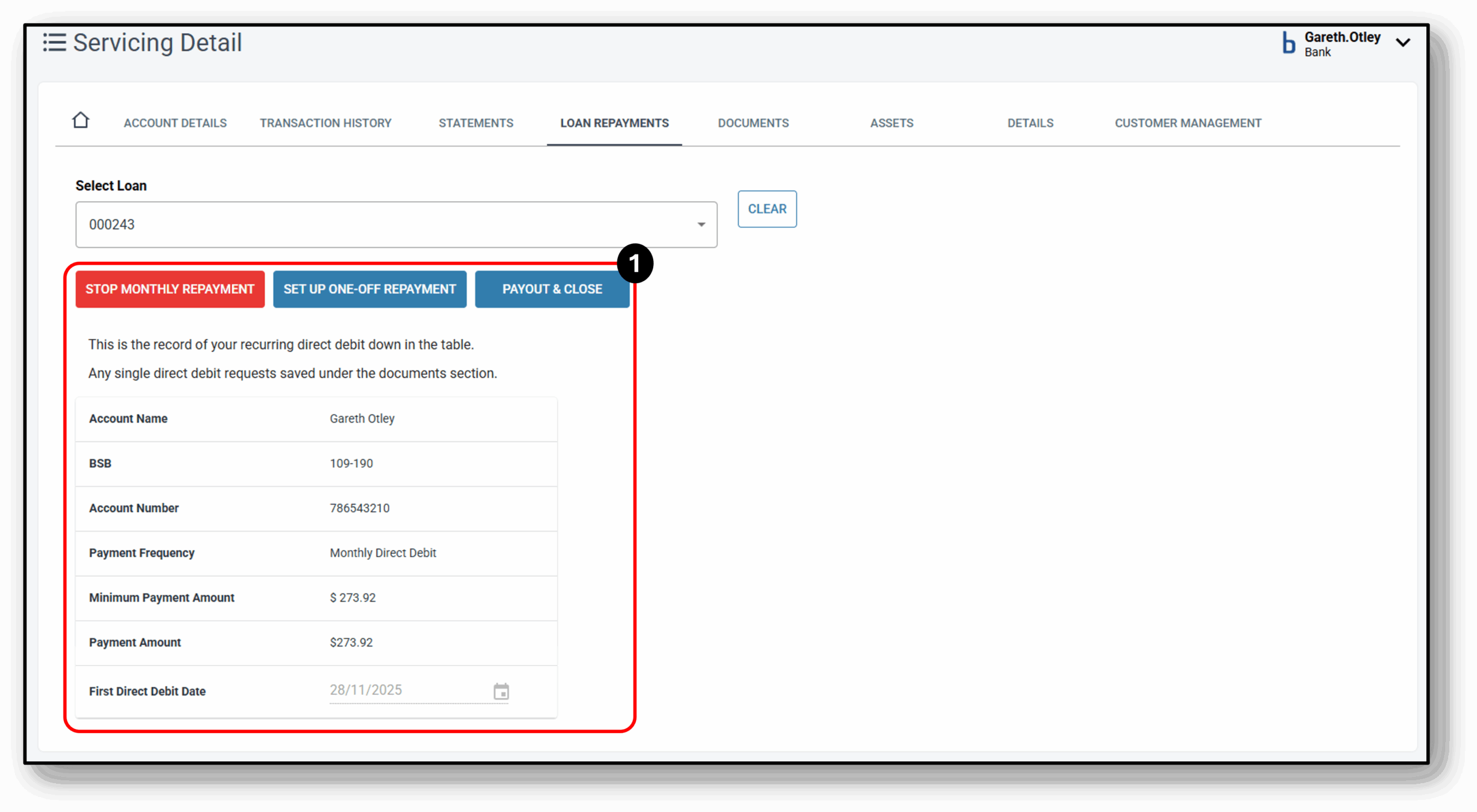Click the CLEAR button
Viewport: 1477px width, 812px height.
click(x=767, y=209)
